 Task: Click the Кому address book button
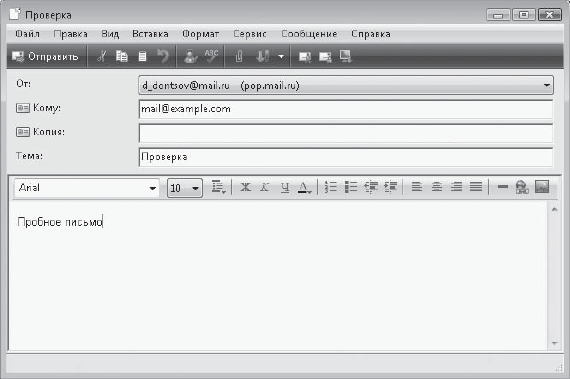point(23,108)
